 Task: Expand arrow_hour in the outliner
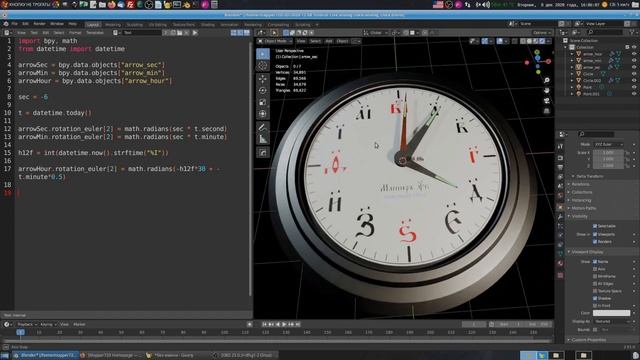point(572,54)
